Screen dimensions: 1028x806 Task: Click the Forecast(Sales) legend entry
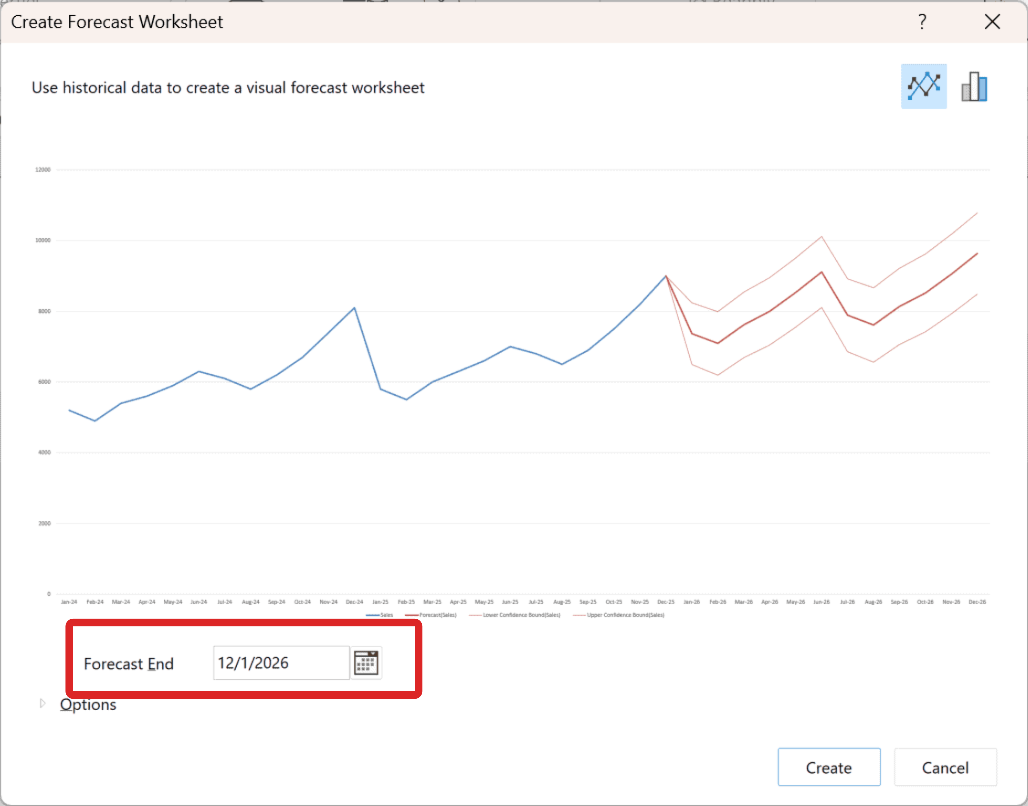tap(431, 615)
